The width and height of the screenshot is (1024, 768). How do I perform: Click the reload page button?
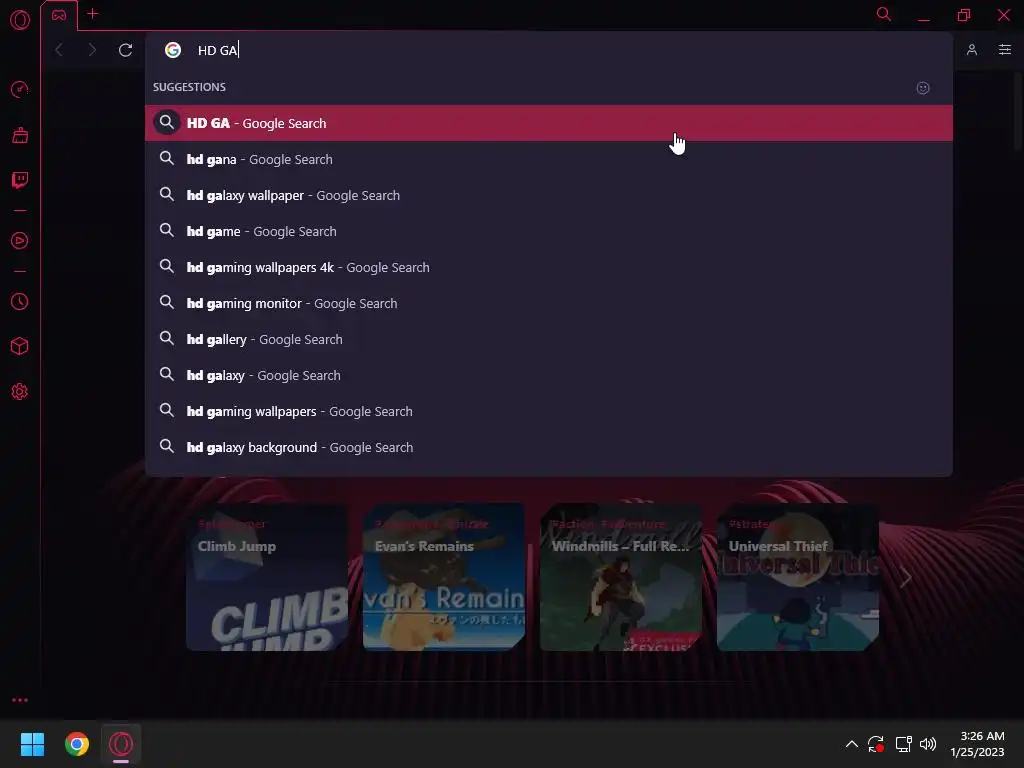tap(125, 50)
